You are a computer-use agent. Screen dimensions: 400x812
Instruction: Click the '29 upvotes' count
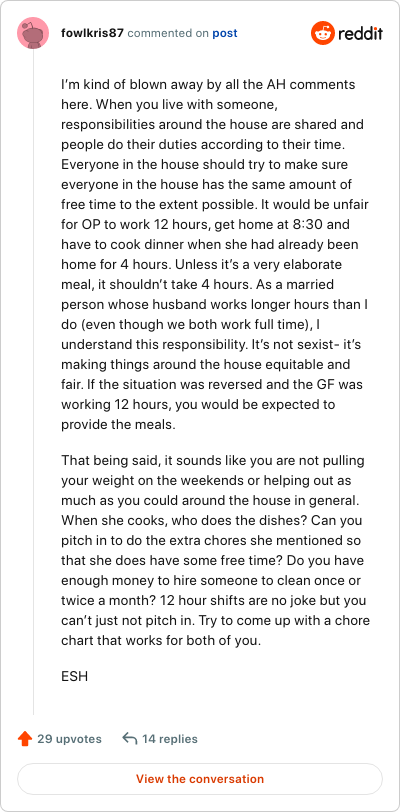(x=69, y=739)
